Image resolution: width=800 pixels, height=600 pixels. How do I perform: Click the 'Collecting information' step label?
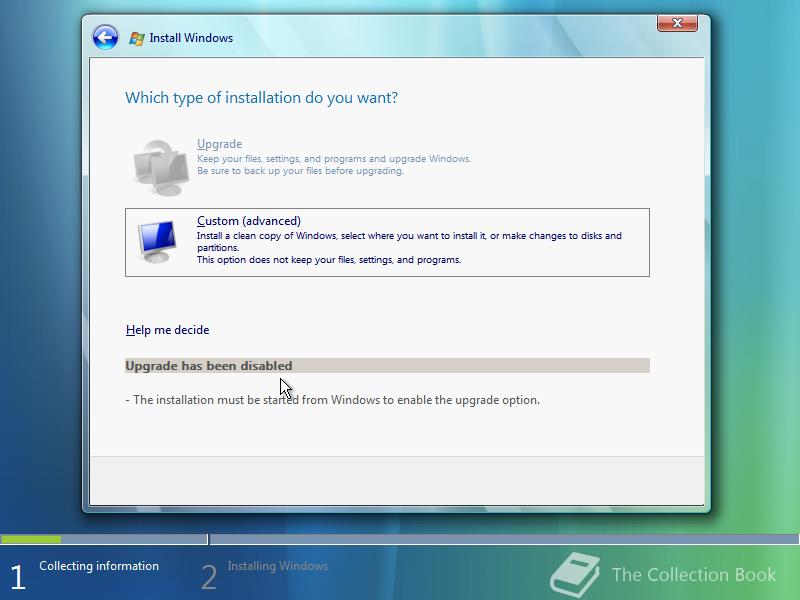click(99, 566)
